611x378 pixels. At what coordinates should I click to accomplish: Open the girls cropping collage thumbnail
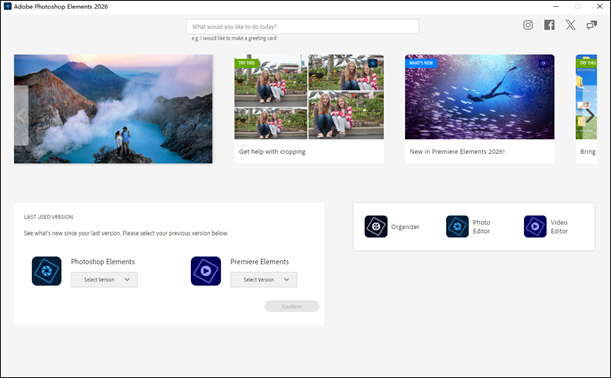pyautogui.click(x=309, y=97)
